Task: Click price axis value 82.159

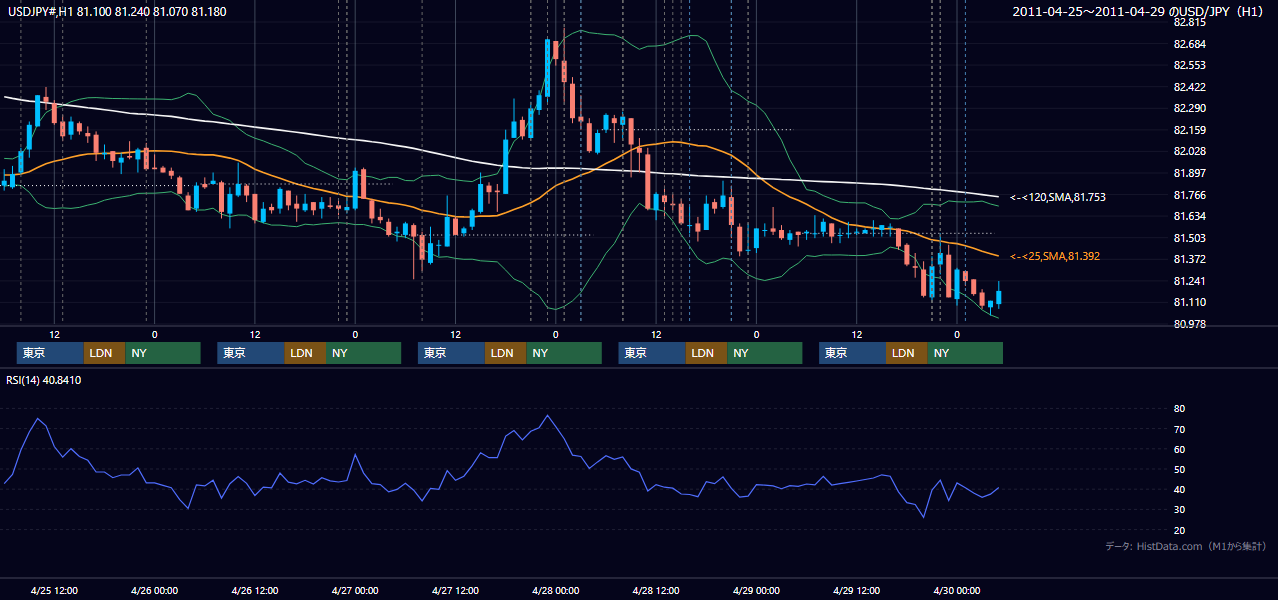Action: pos(1190,130)
